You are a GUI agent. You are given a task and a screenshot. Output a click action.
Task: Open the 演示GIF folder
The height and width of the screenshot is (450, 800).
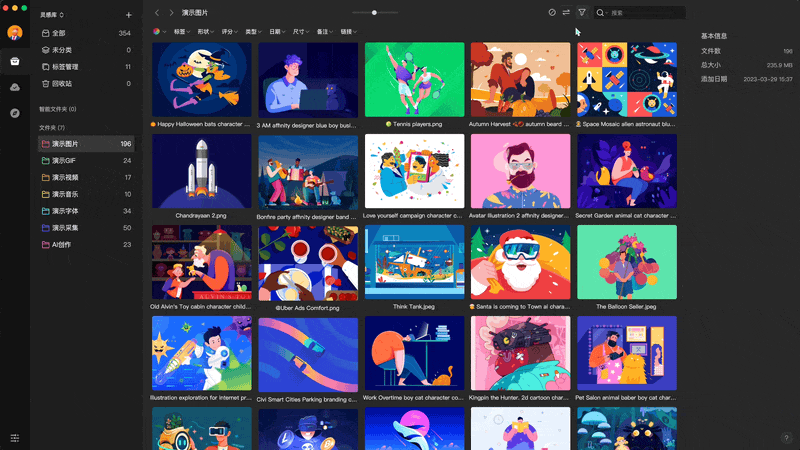tap(66, 160)
